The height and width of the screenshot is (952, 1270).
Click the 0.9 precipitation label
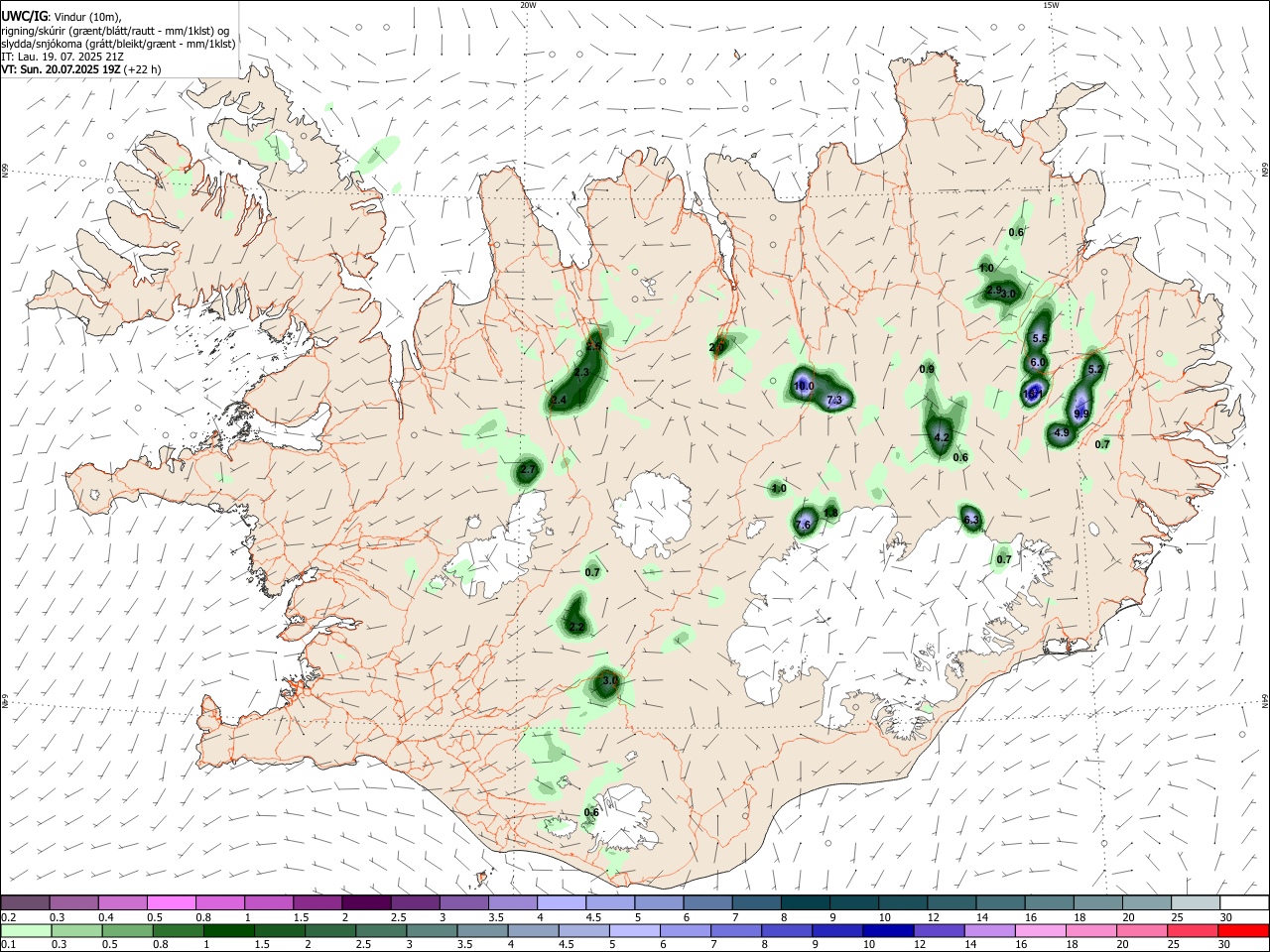click(x=927, y=369)
